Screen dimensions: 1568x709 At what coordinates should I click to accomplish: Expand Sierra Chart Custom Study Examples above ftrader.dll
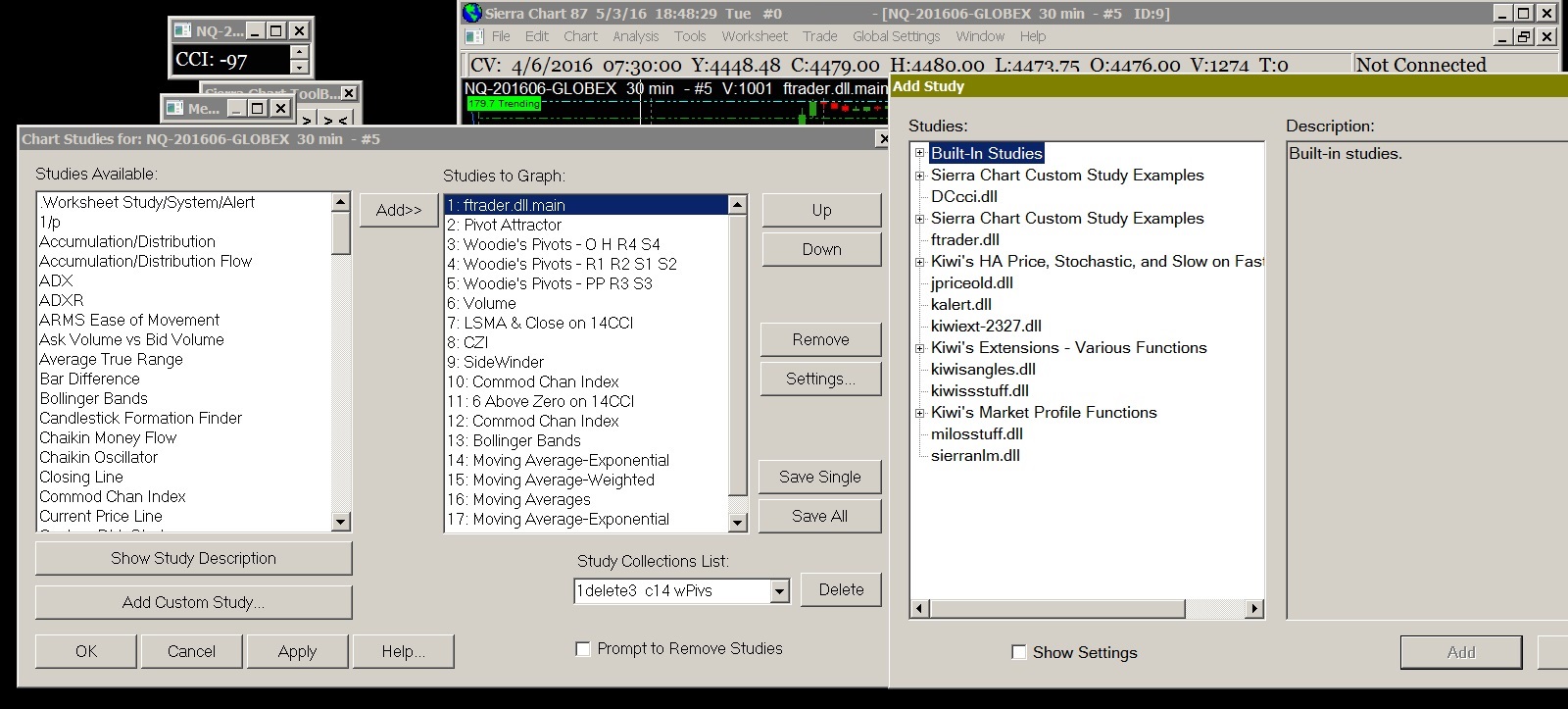[x=920, y=218]
